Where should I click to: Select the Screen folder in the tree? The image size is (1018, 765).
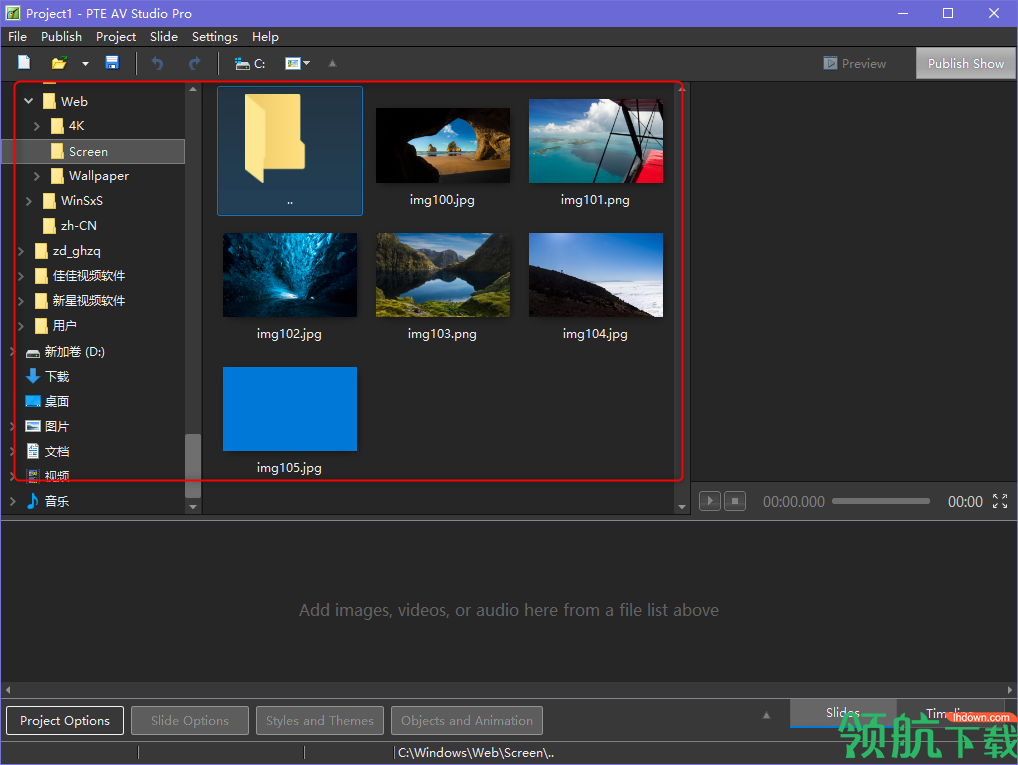[x=93, y=151]
